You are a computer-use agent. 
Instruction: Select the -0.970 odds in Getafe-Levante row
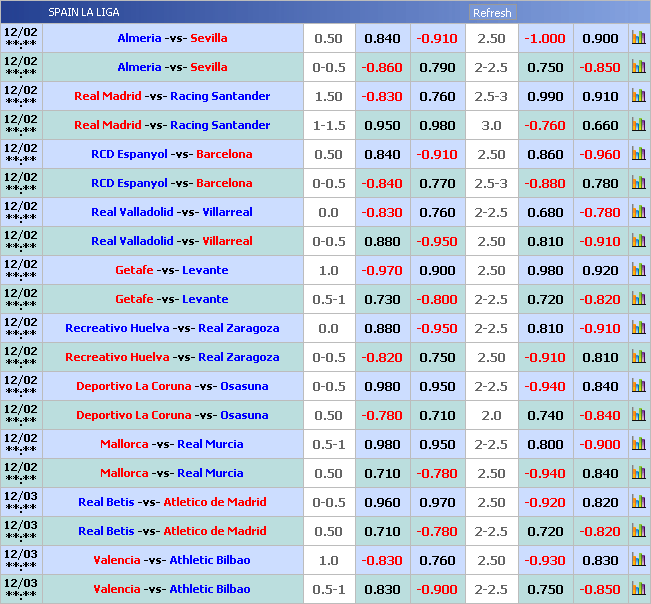382,270
